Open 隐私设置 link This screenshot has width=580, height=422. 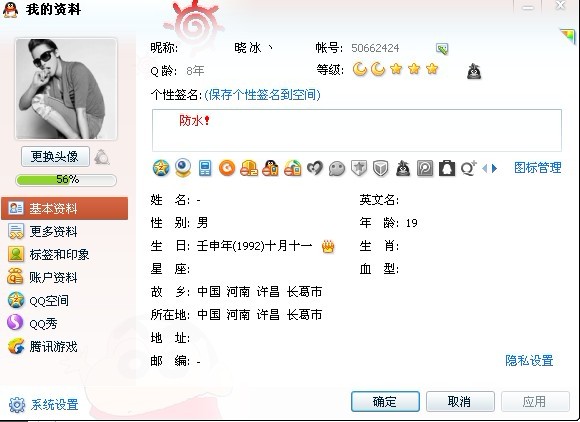tap(529, 360)
